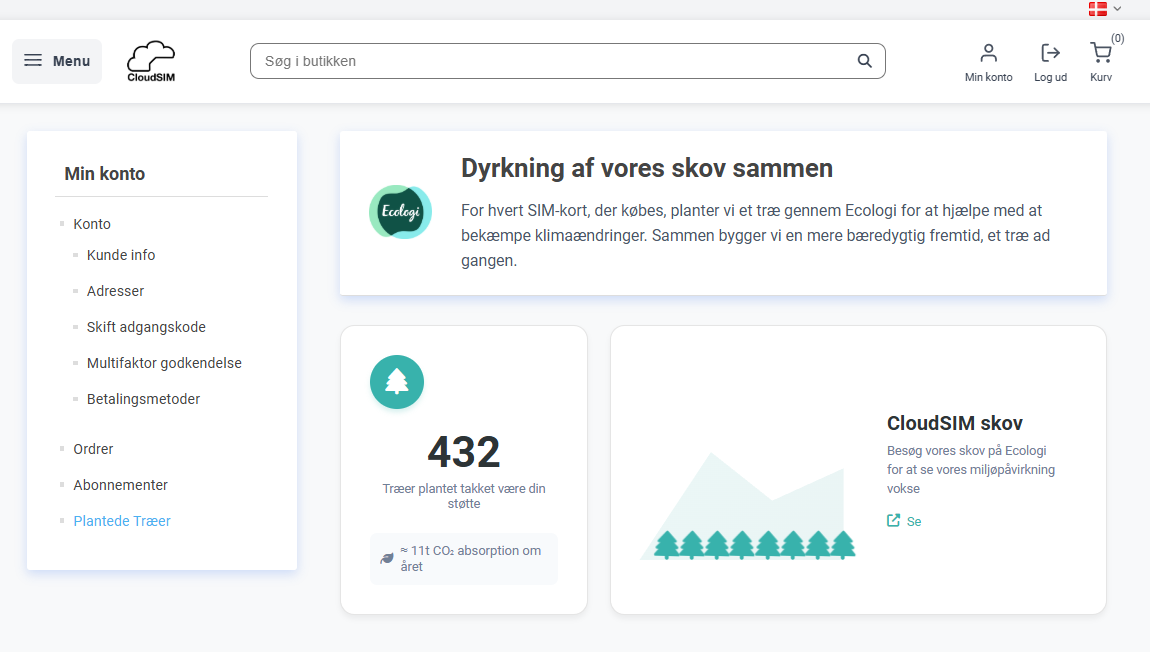1150x652 pixels.
Task: Select Konto in the sidebar
Action: pyautogui.click(x=92, y=224)
